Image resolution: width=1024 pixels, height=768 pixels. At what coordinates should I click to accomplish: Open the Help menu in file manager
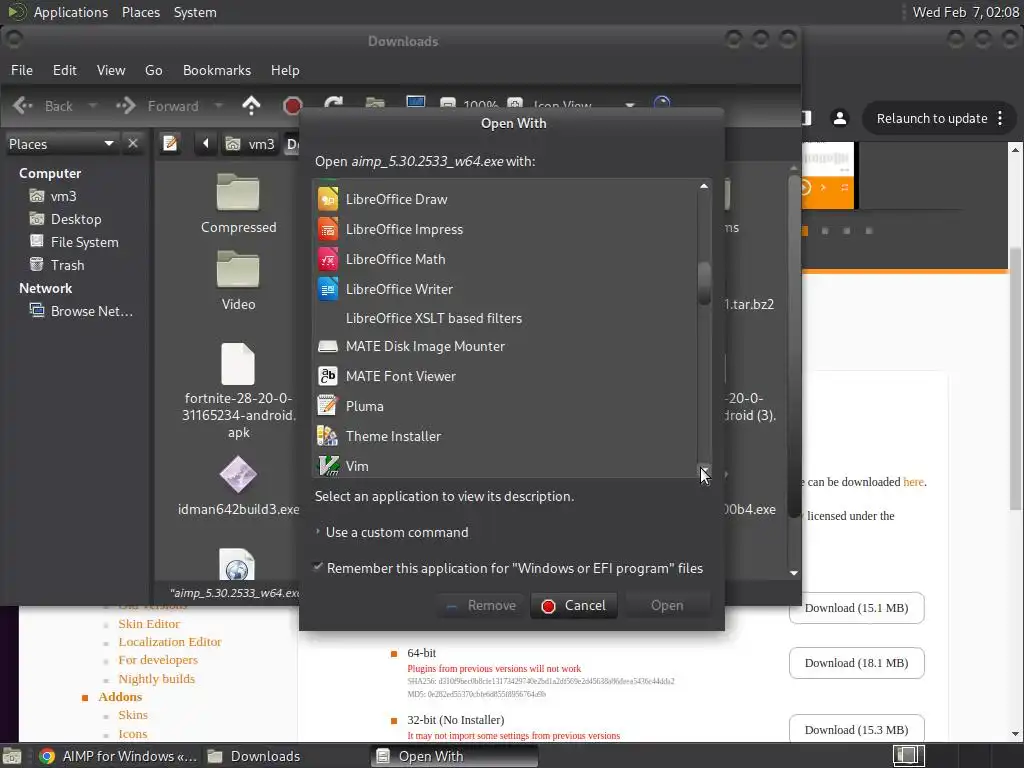285,70
